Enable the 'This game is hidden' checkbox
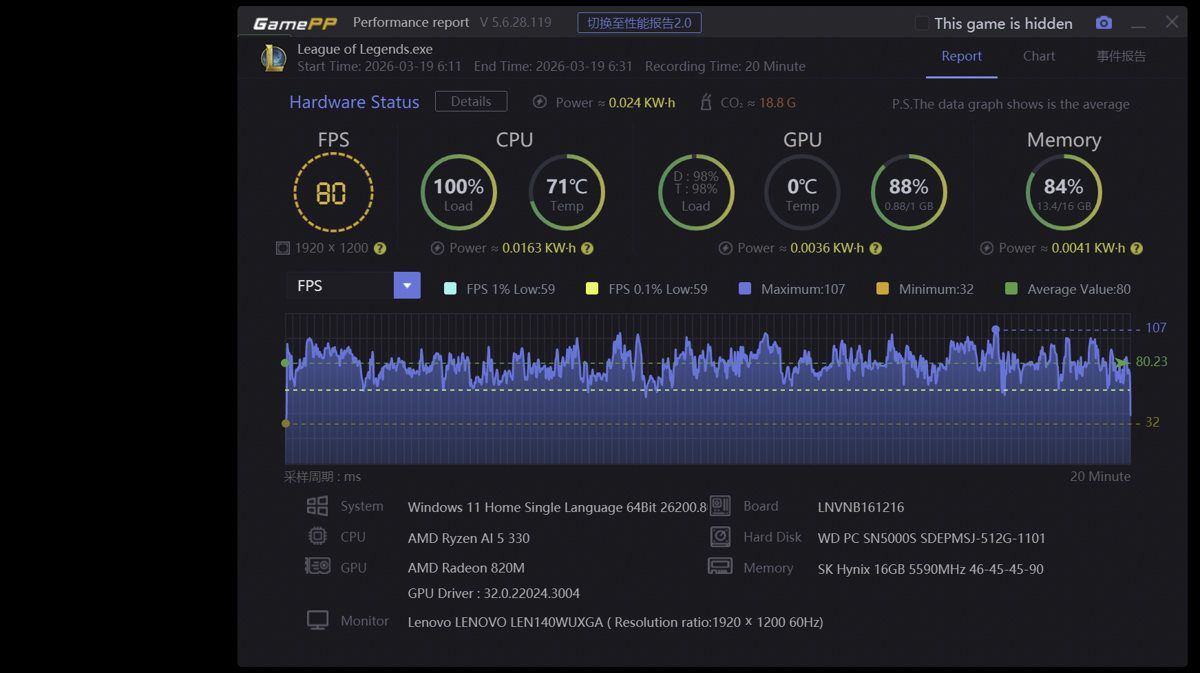1200x673 pixels. 922,23
